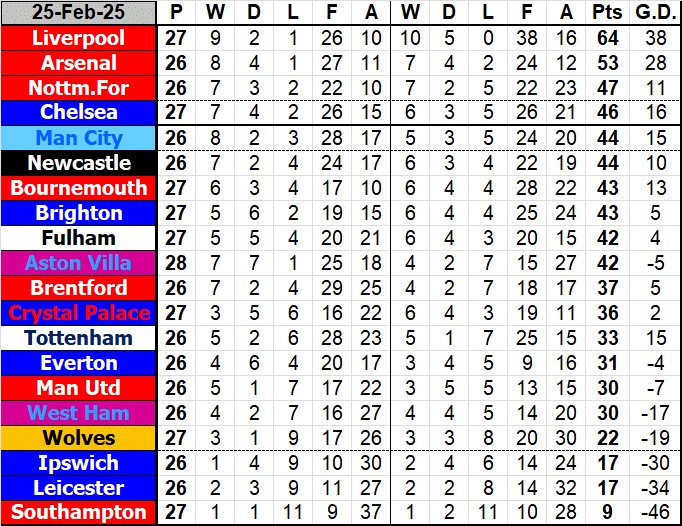Image resolution: width=682 pixels, height=526 pixels.
Task: Select the Bournemouth team name cell
Action: pyautogui.click(x=78, y=188)
